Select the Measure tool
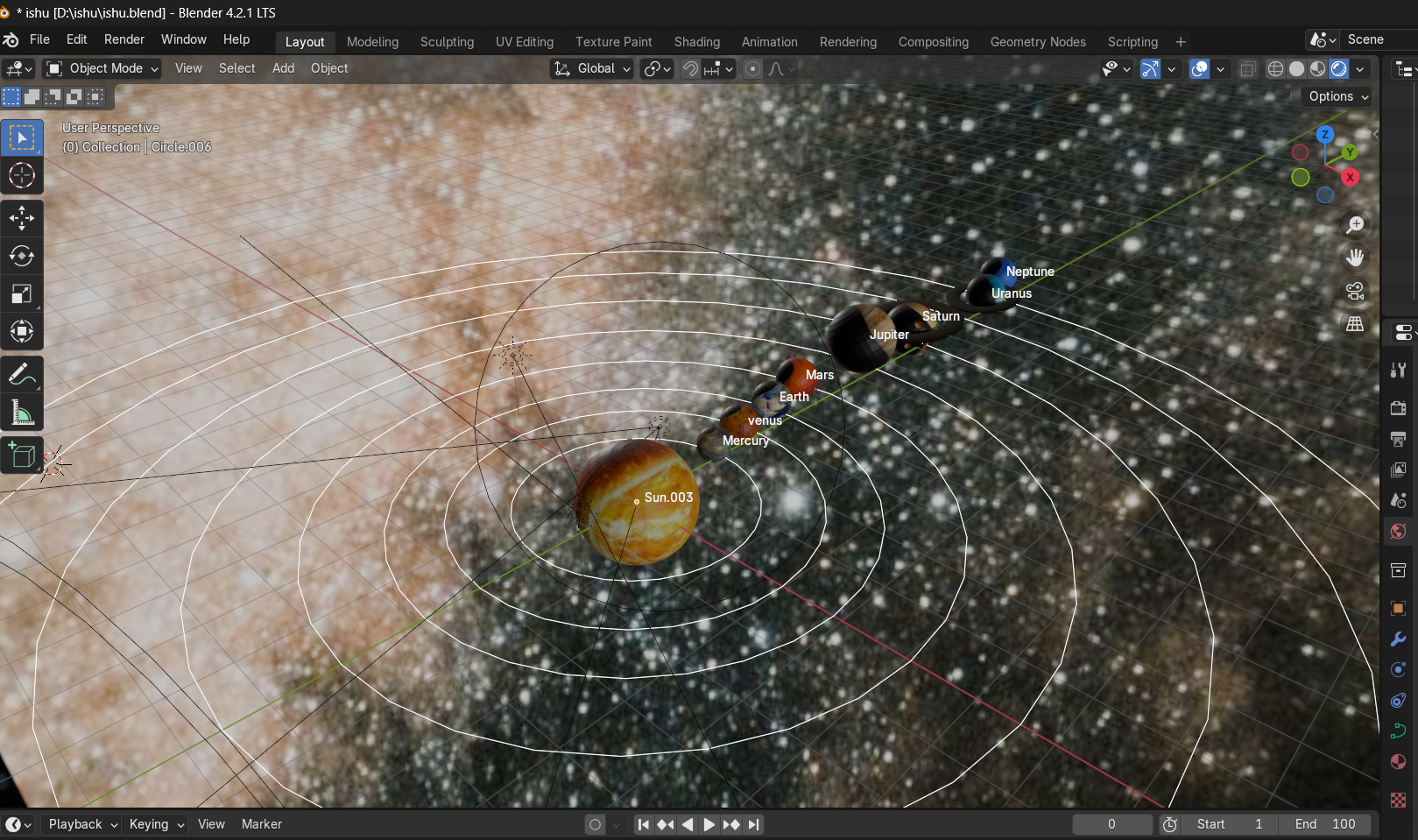This screenshot has height=840, width=1418. [x=22, y=413]
